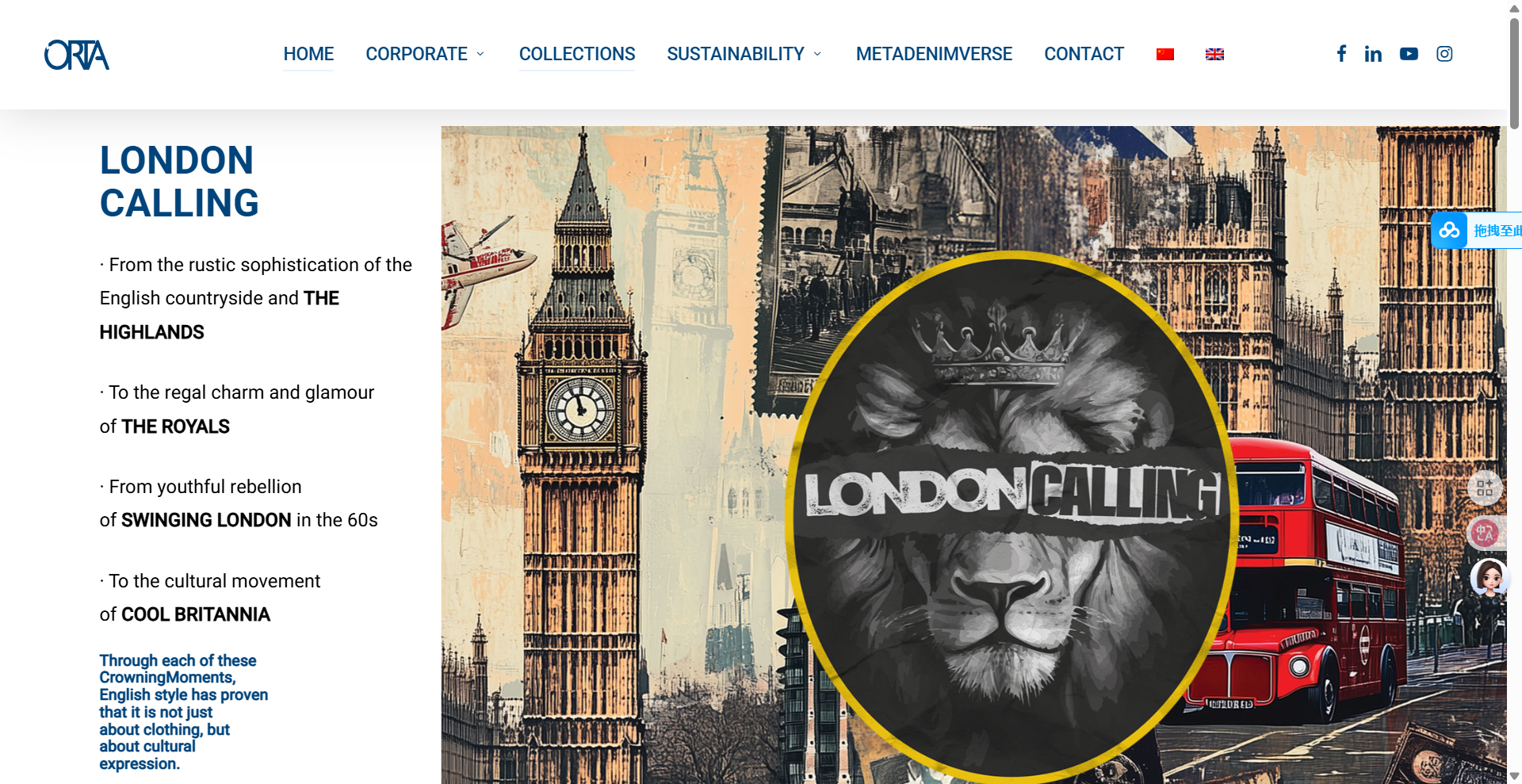Image resolution: width=1522 pixels, height=784 pixels.
Task: Open the Instagram social icon
Action: click(x=1444, y=54)
